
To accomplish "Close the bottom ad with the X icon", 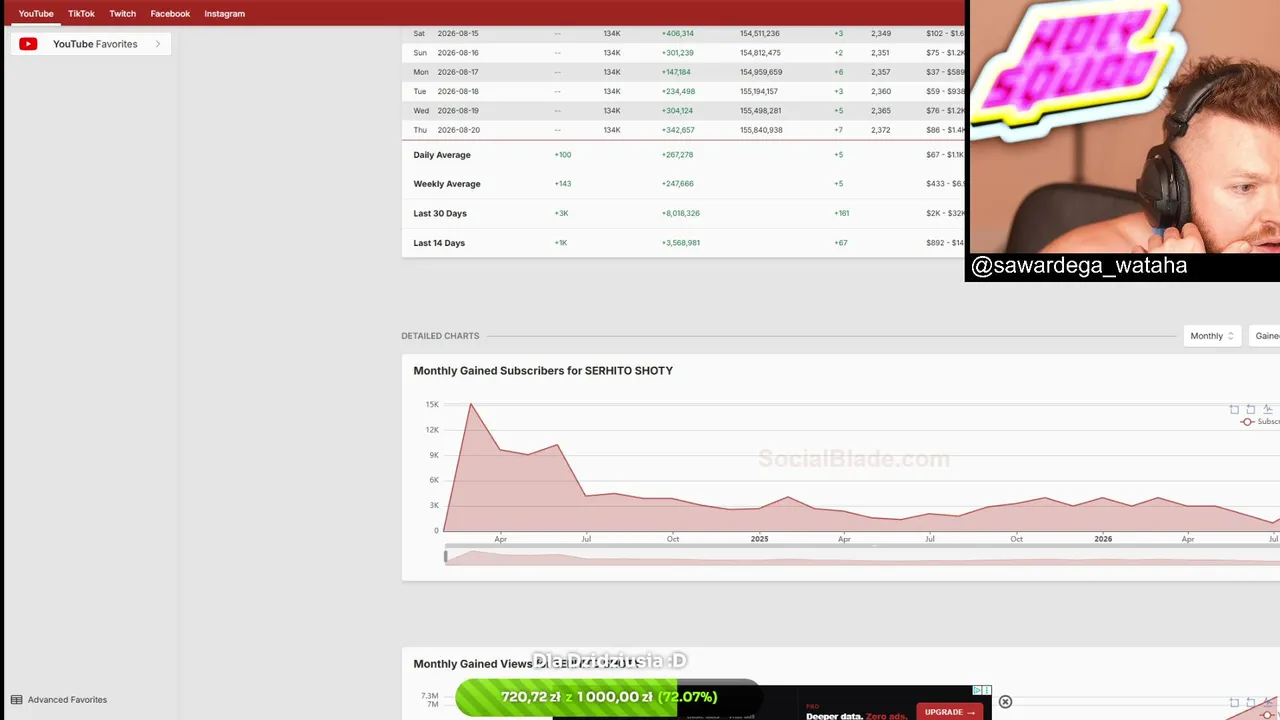I will point(1005,702).
